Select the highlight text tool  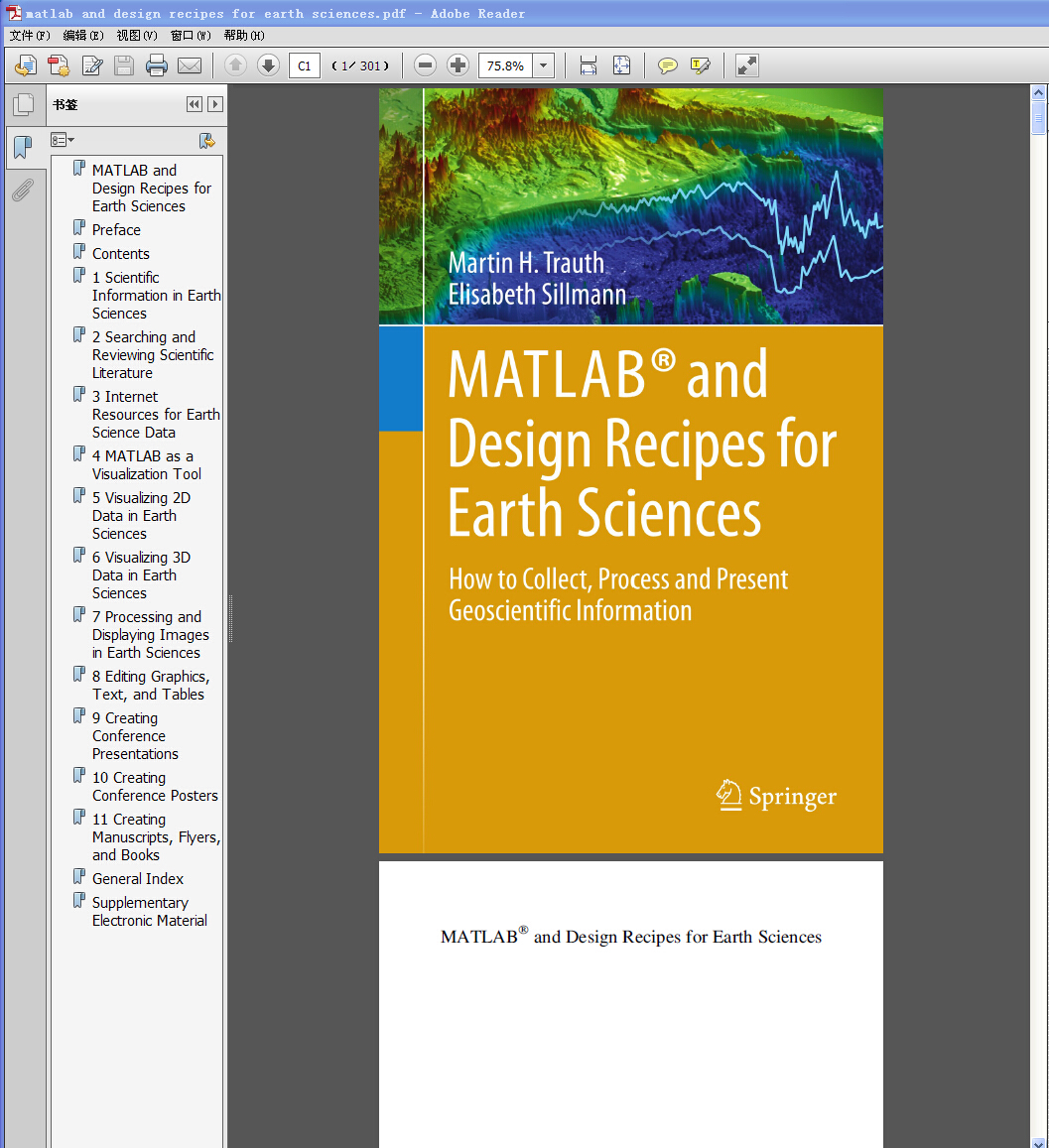[701, 66]
